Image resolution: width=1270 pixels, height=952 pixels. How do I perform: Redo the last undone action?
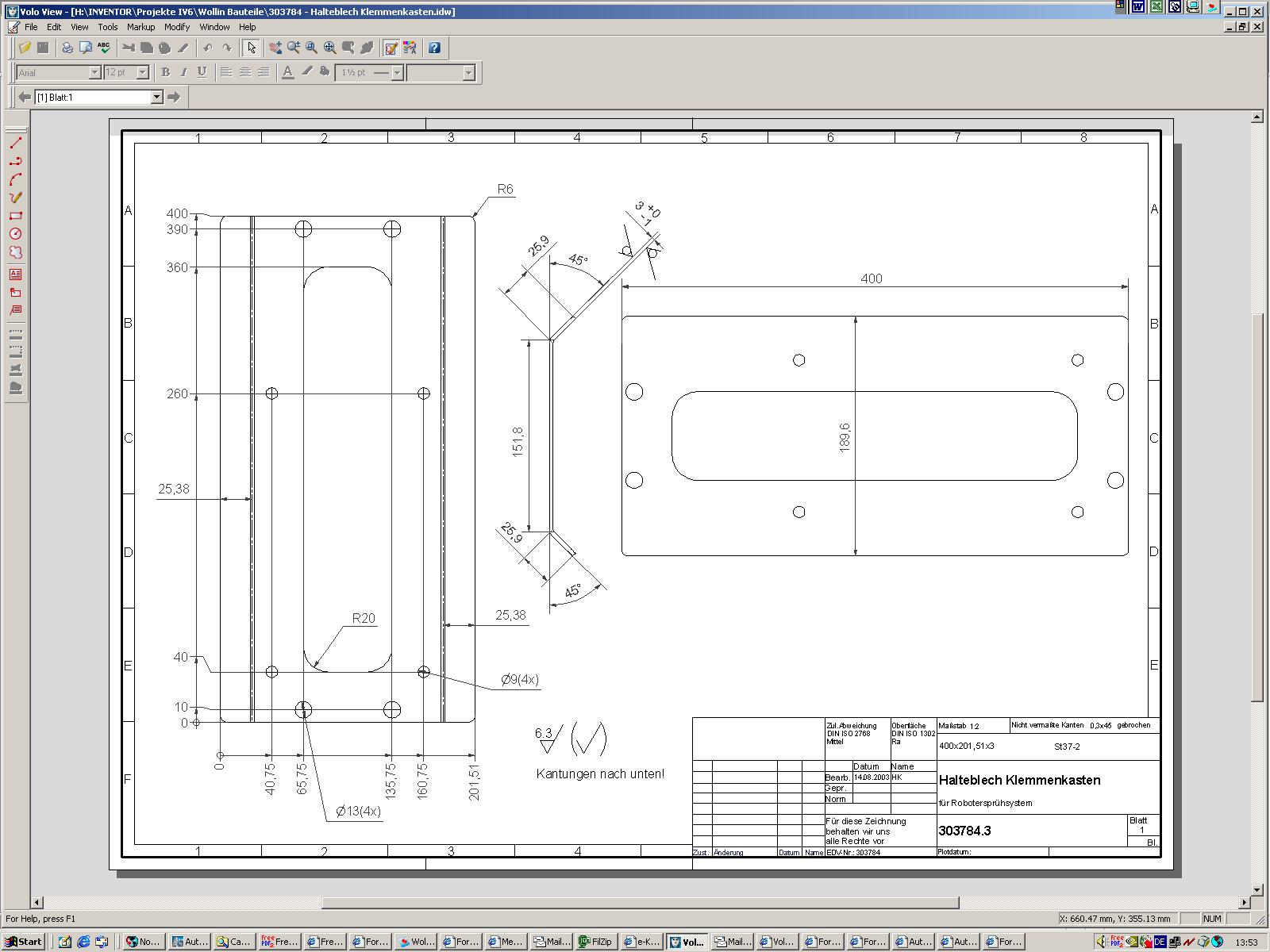coord(226,48)
